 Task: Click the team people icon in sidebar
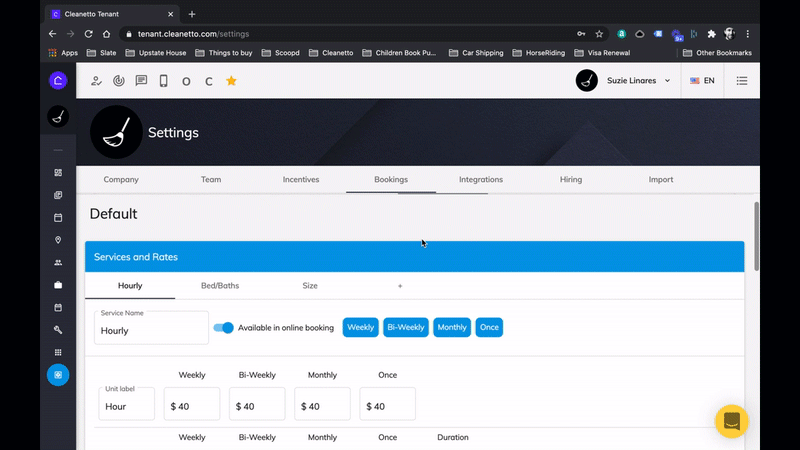58,262
